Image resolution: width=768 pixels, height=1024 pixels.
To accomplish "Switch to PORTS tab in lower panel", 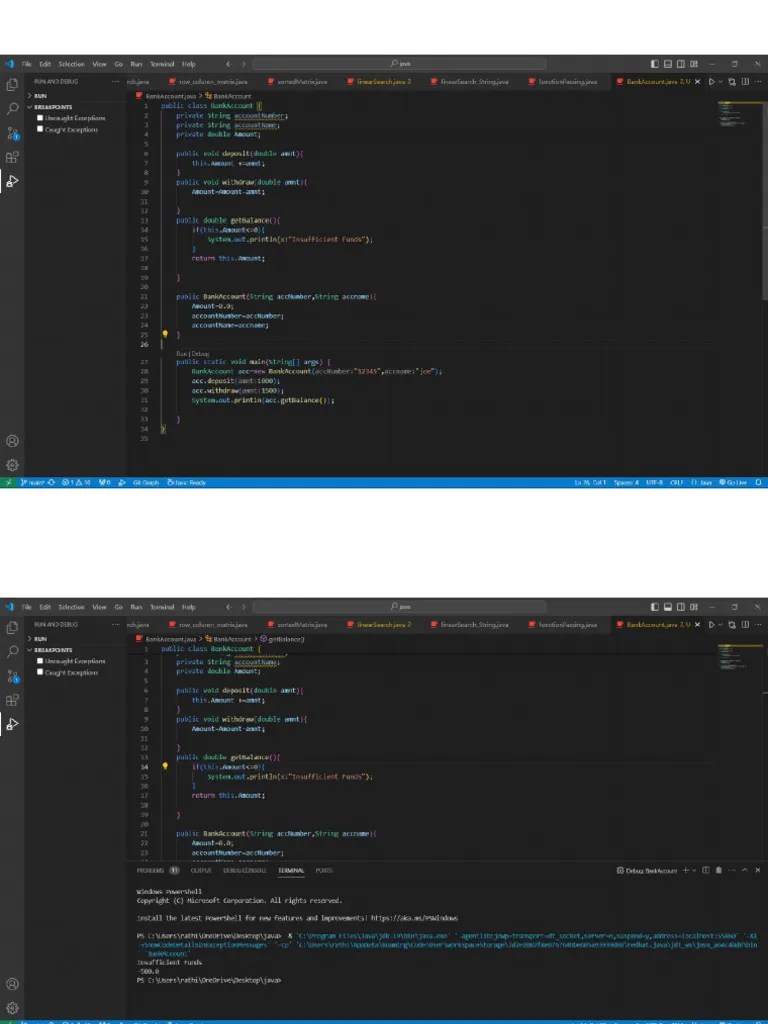I will 324,870.
